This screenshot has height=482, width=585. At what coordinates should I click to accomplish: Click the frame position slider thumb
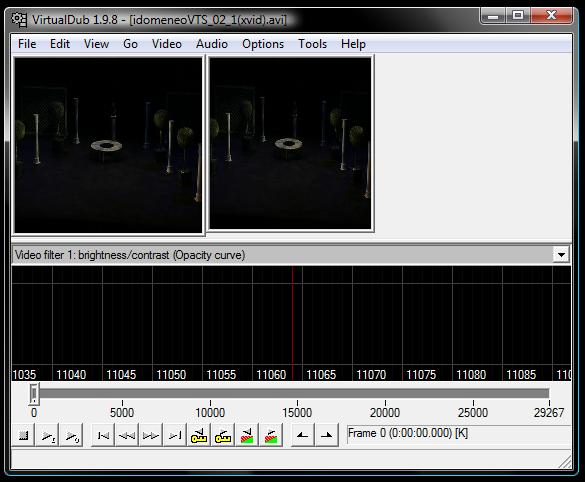34,394
